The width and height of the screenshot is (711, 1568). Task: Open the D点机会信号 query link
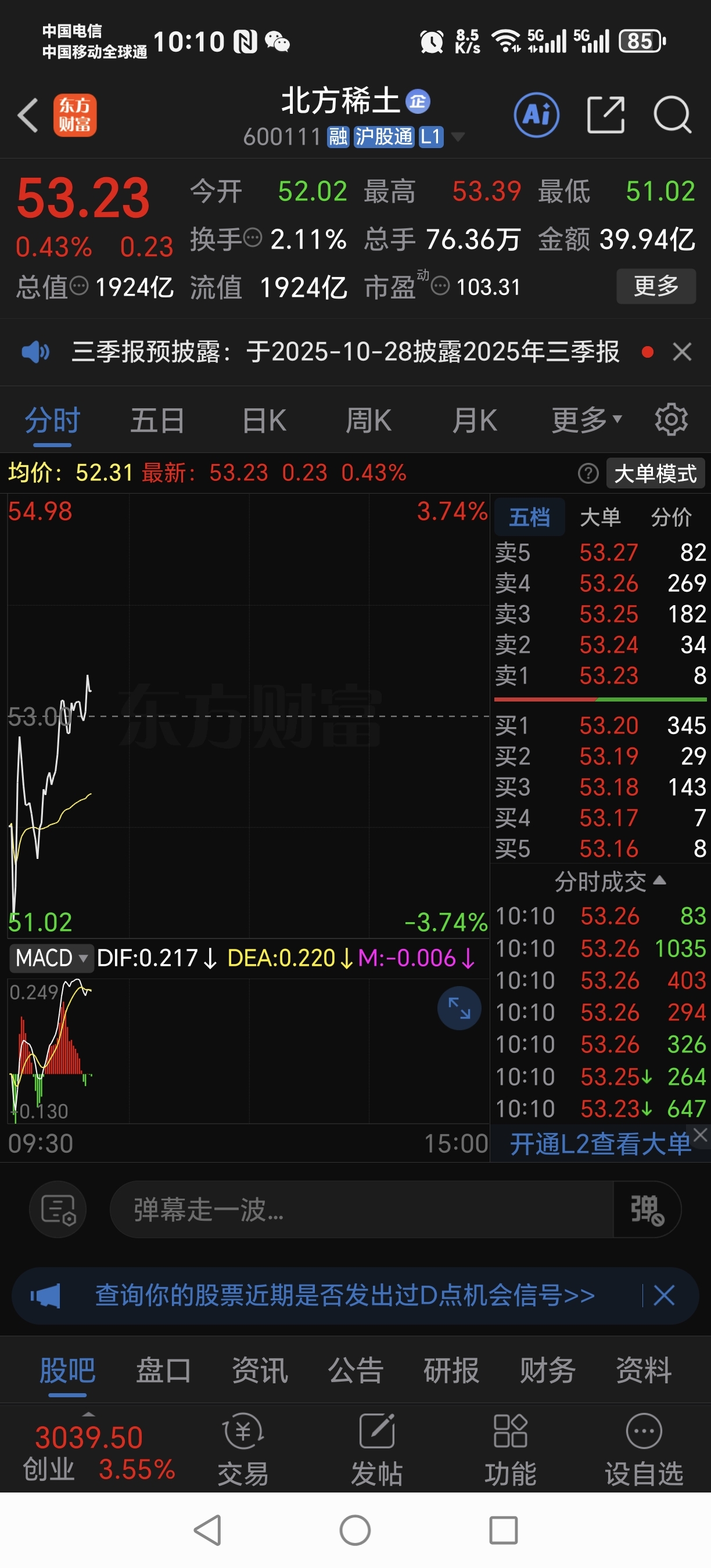coord(344,1295)
